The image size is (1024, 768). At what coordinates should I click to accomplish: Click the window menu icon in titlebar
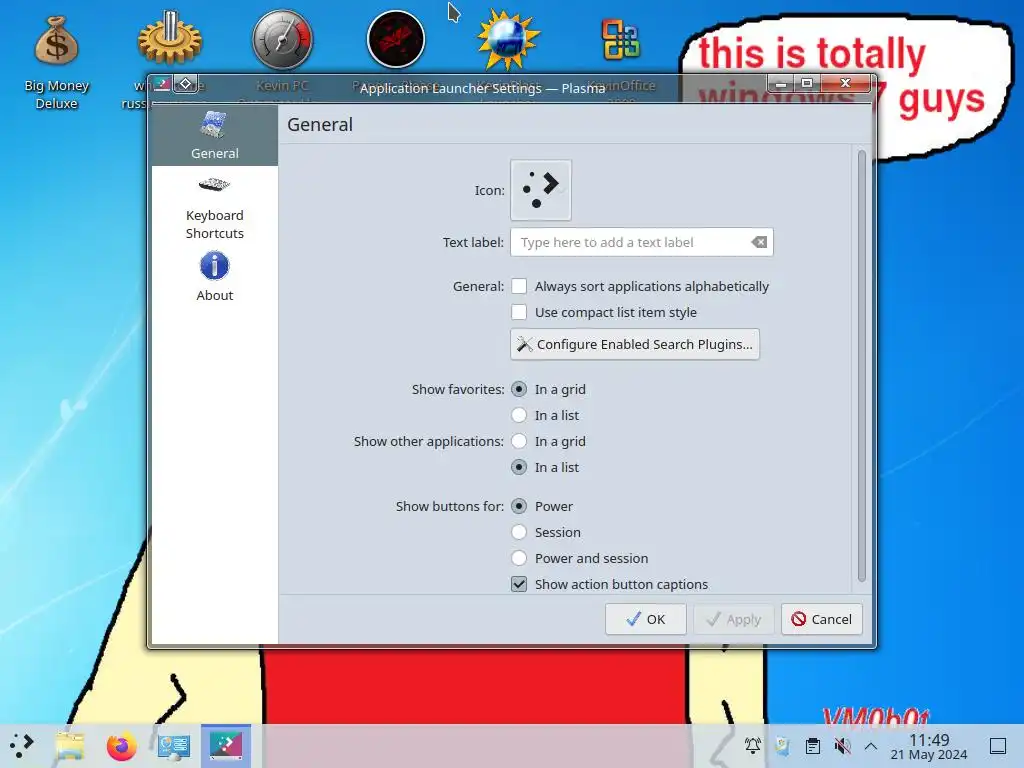coord(162,84)
